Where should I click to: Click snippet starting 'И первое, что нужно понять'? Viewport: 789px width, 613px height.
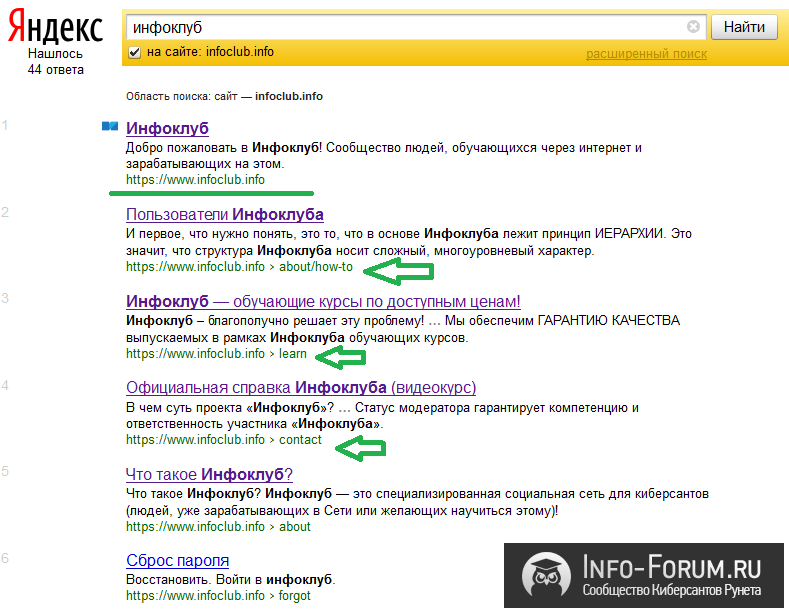[x=409, y=242]
